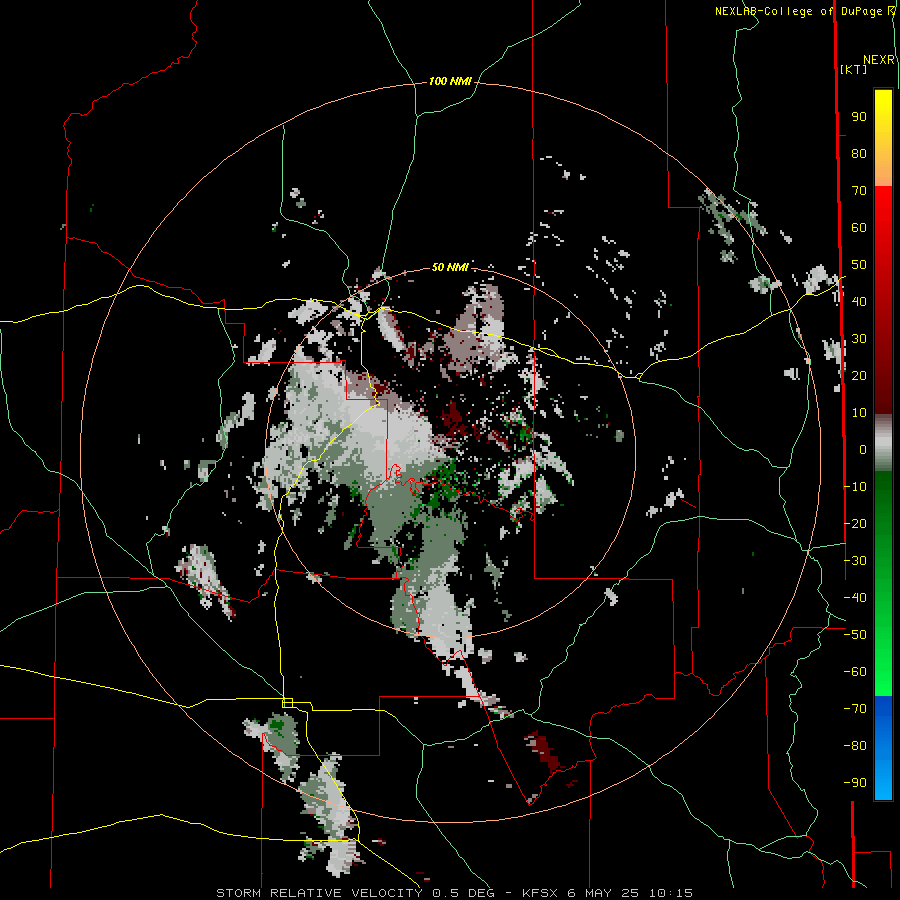This screenshot has width=900, height=900.
Task: Click the NEXLAB-College of DuPage label
Action: [x=804, y=11]
